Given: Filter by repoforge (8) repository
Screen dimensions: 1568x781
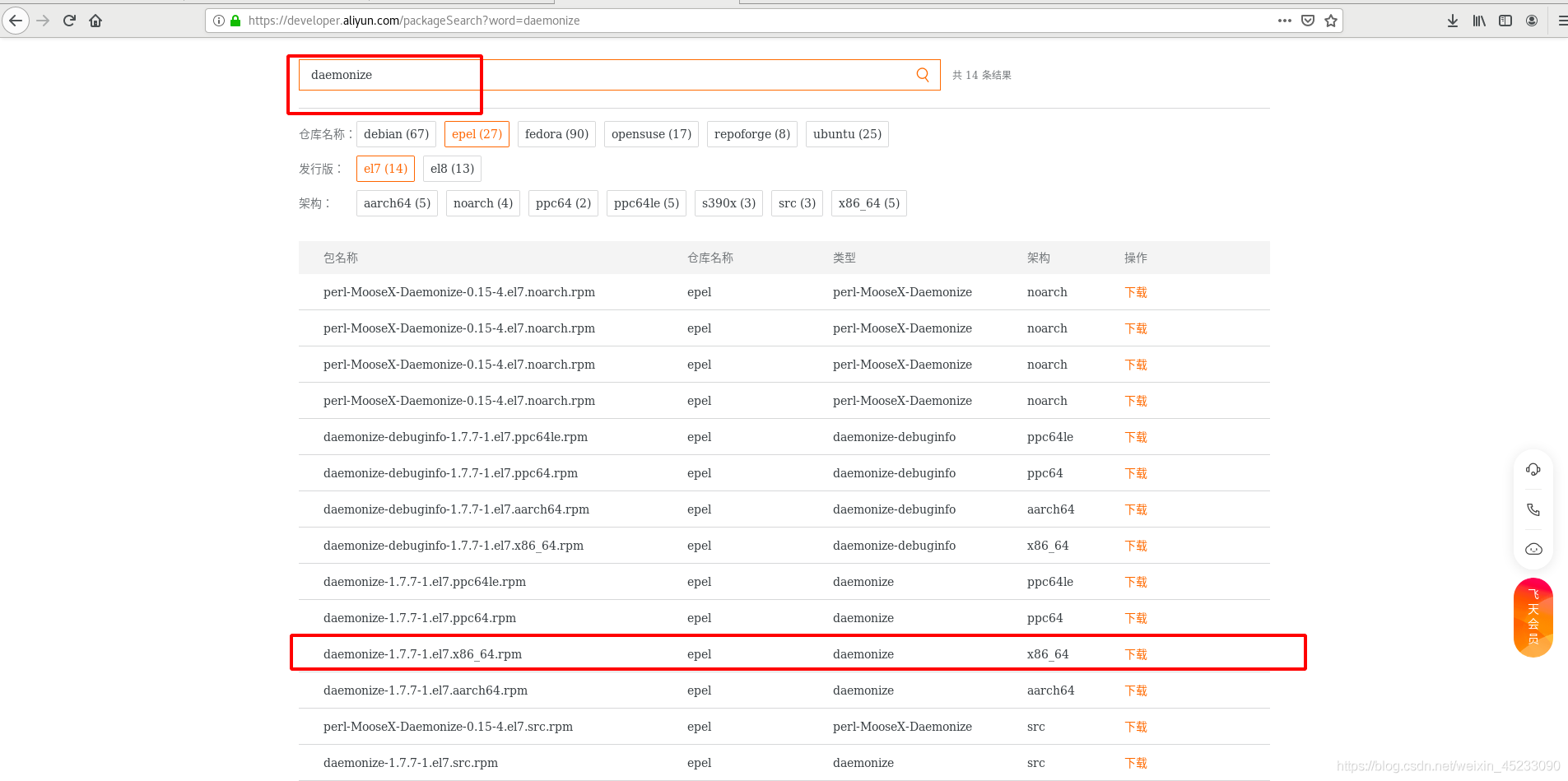Looking at the screenshot, I should 752,134.
